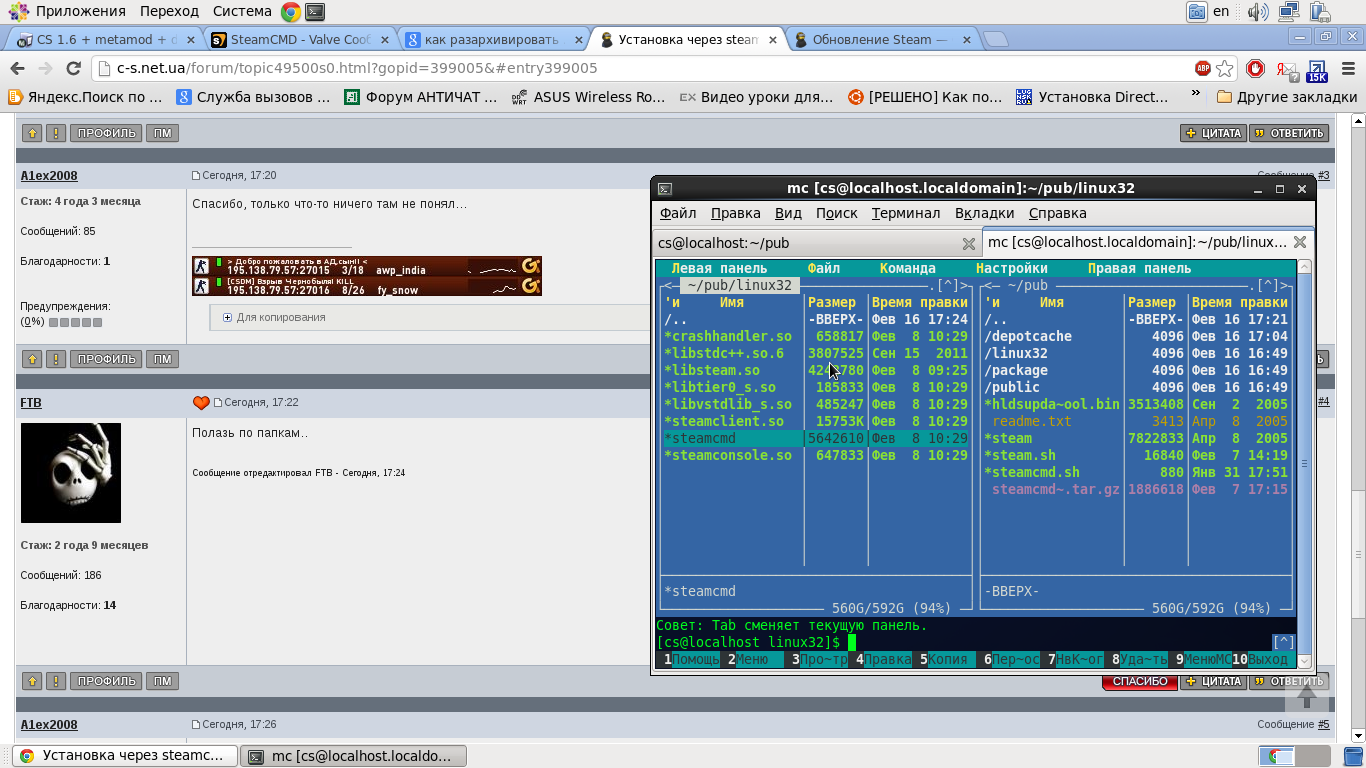Screen dimensions: 1366x768
Task: Open the awp_india server banner
Action: pos(367,266)
